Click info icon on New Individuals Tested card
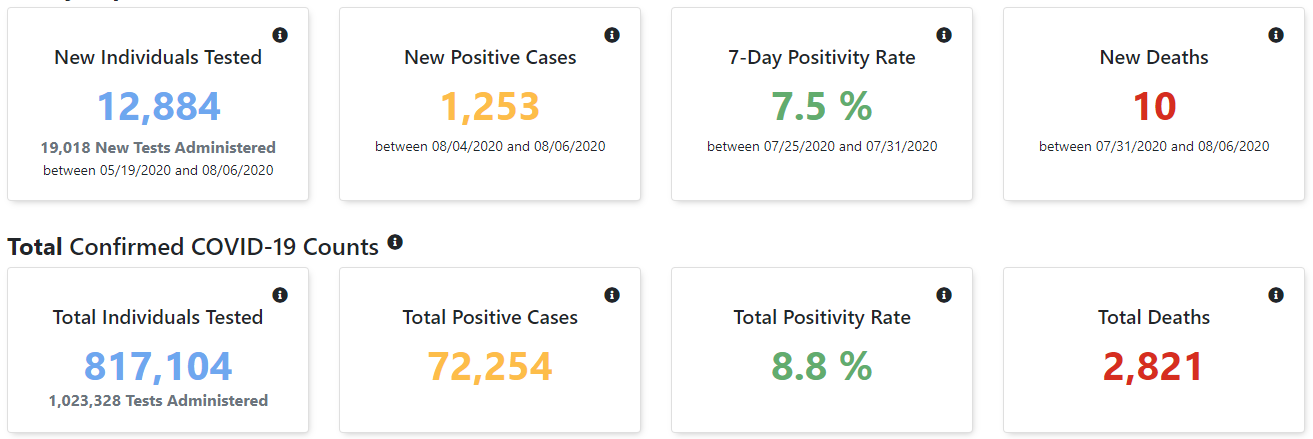Viewport: 1313px width, 439px height. pos(280,35)
